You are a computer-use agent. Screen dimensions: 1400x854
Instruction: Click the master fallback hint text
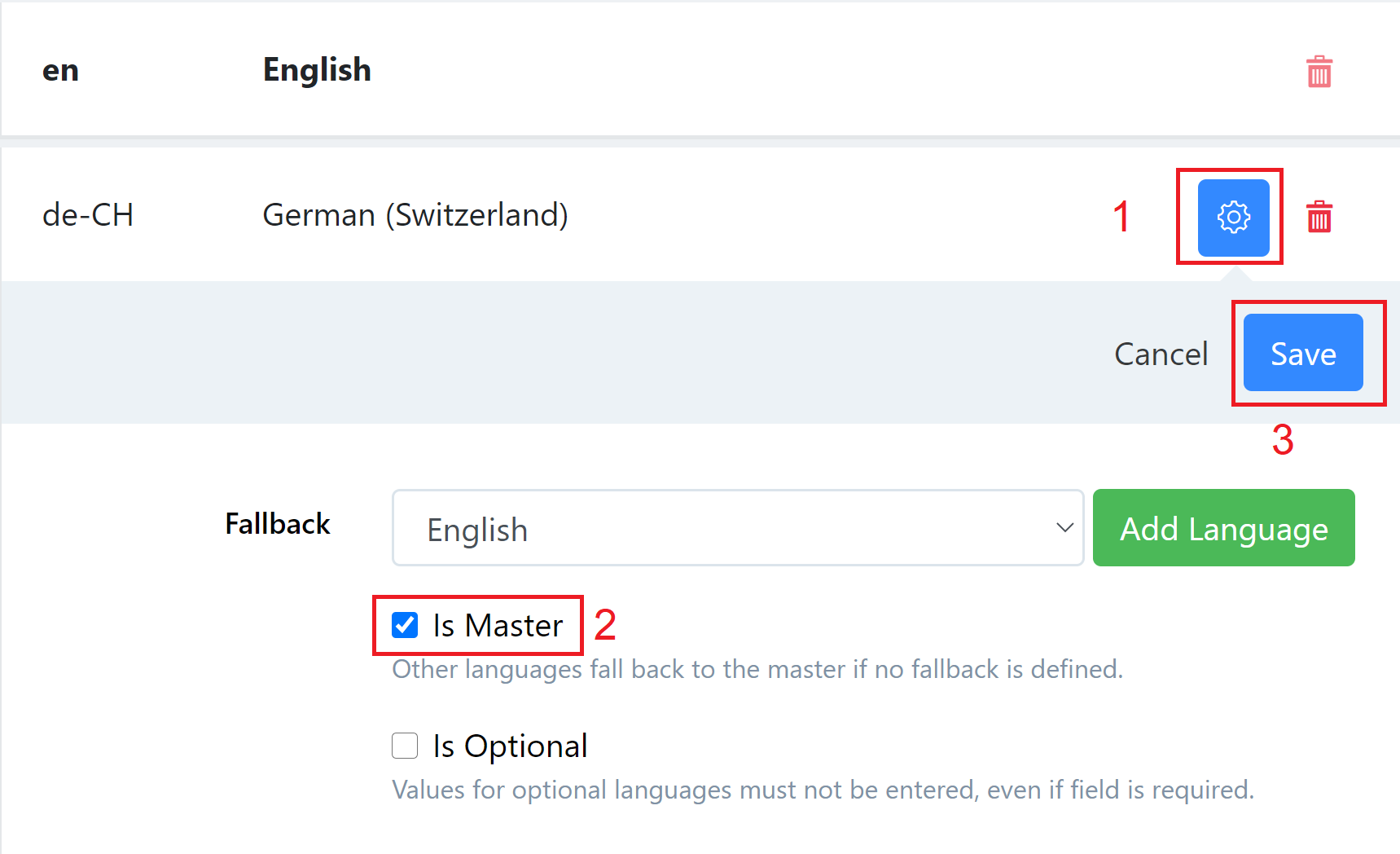coord(757,669)
